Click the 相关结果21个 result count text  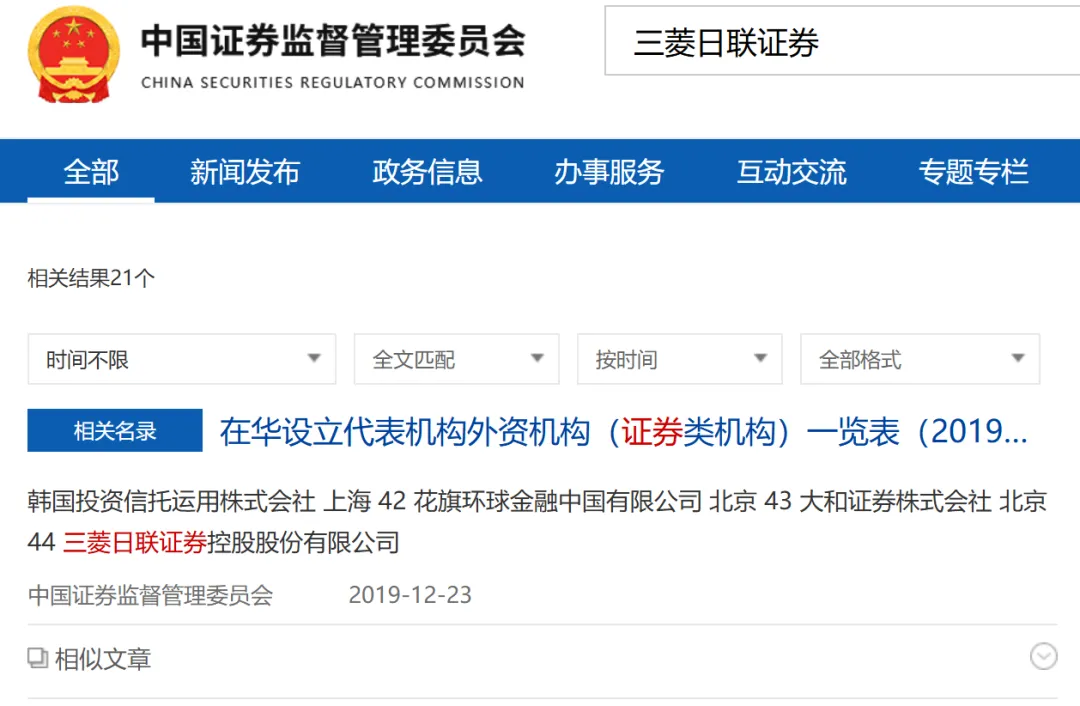click(x=91, y=278)
